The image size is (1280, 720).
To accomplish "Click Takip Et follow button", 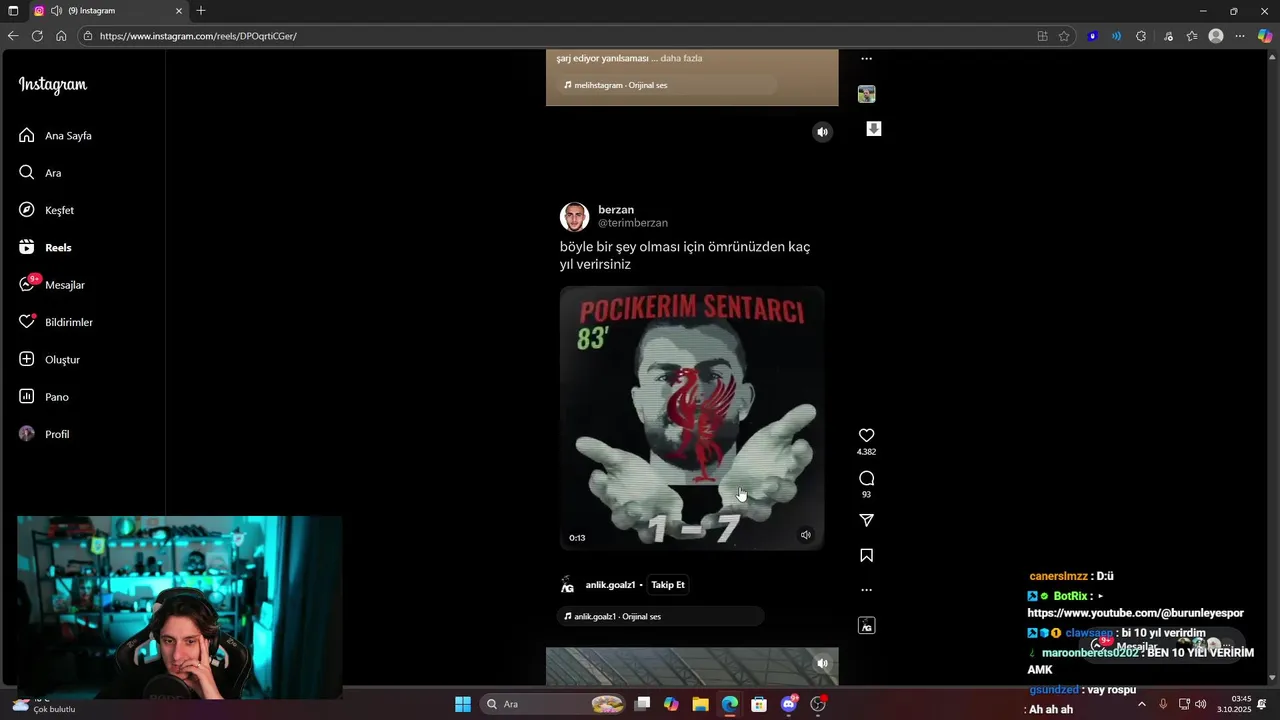I will [x=668, y=585].
